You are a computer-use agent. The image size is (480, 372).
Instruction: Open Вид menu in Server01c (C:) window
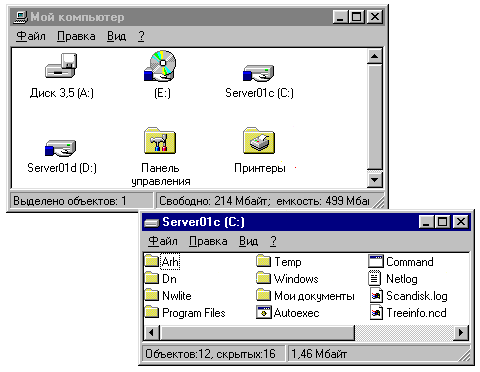248,241
